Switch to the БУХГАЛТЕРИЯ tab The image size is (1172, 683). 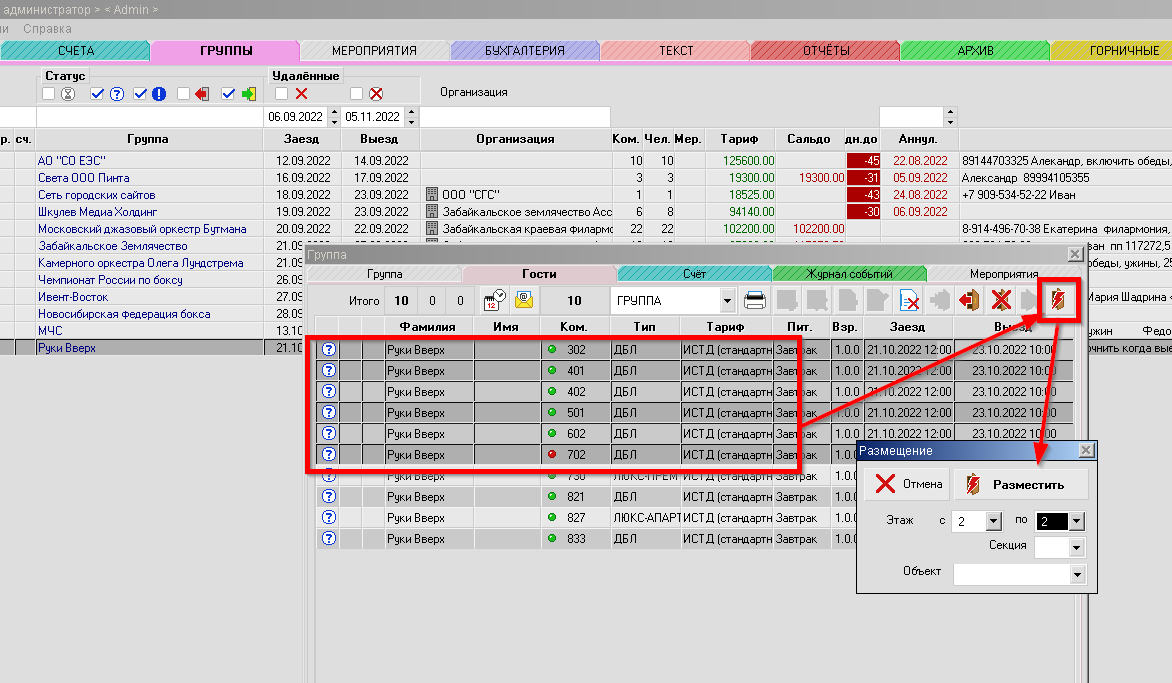[x=524, y=50]
